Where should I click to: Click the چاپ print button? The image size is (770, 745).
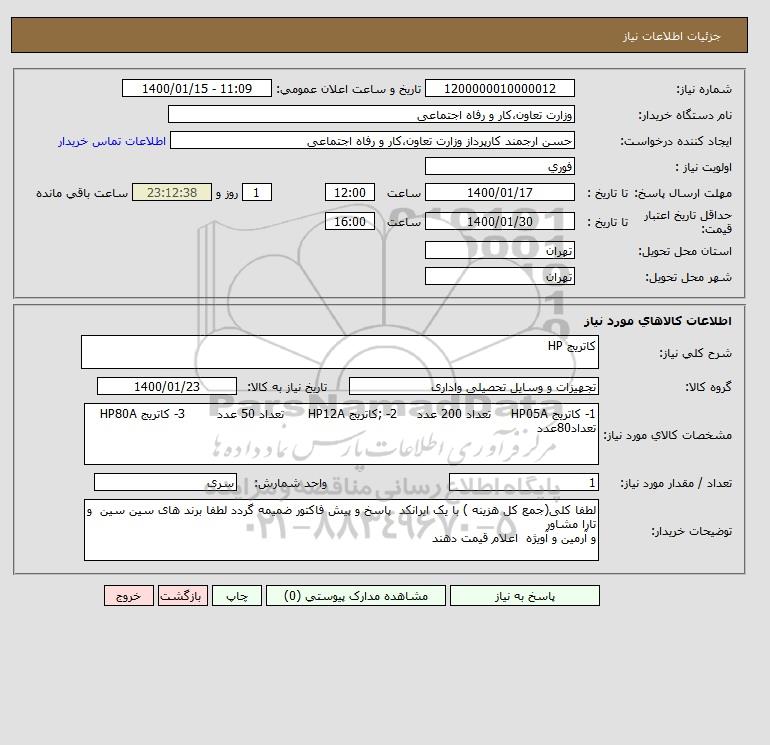pos(237,596)
